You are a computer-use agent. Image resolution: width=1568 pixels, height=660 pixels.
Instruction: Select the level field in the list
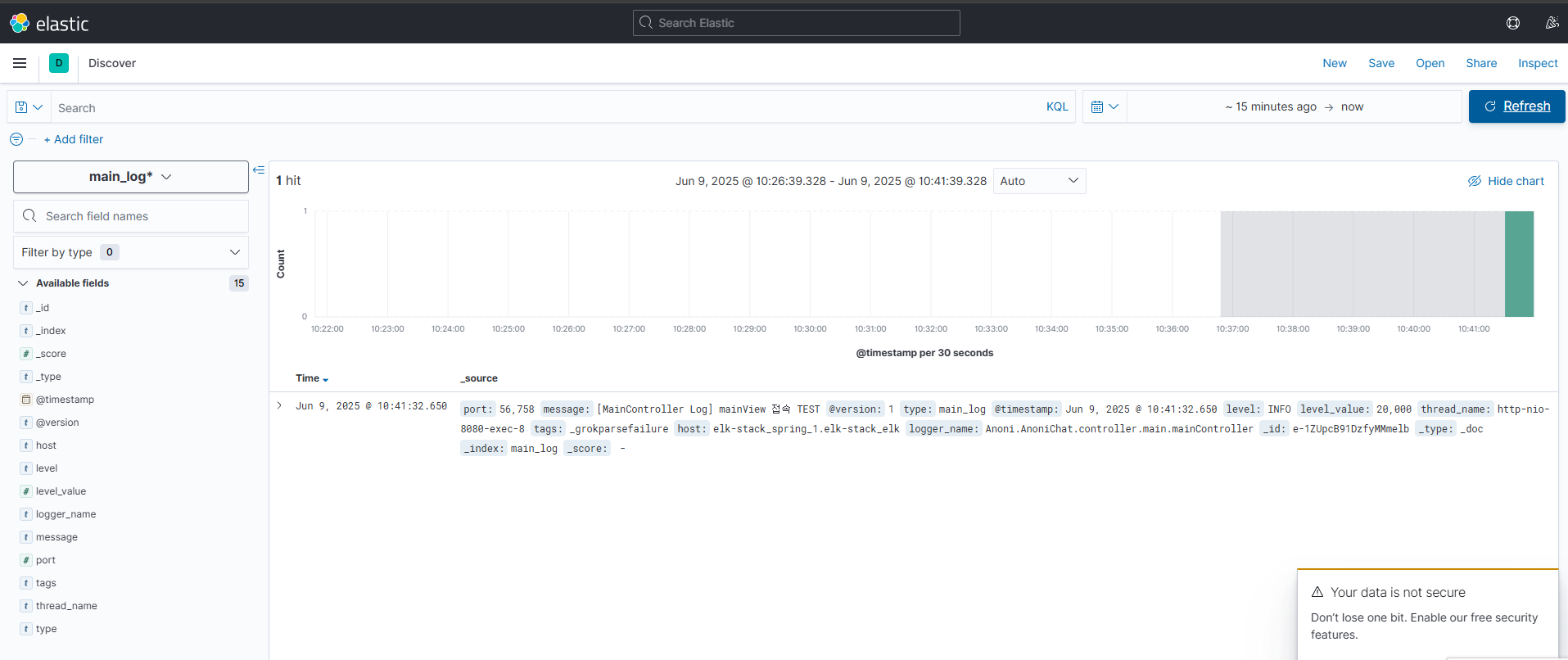click(47, 468)
